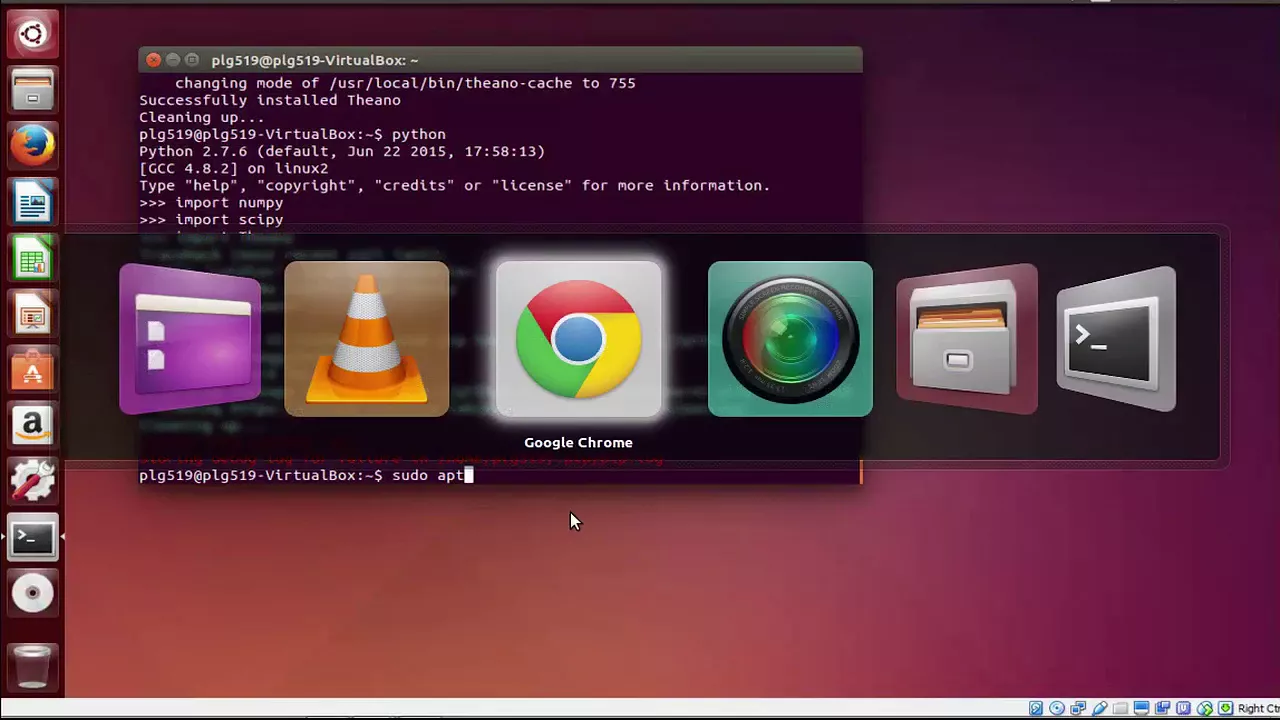The image size is (1280, 720).
Task: Click the '>>> import scipy' line
Action: pyautogui.click(x=211, y=219)
